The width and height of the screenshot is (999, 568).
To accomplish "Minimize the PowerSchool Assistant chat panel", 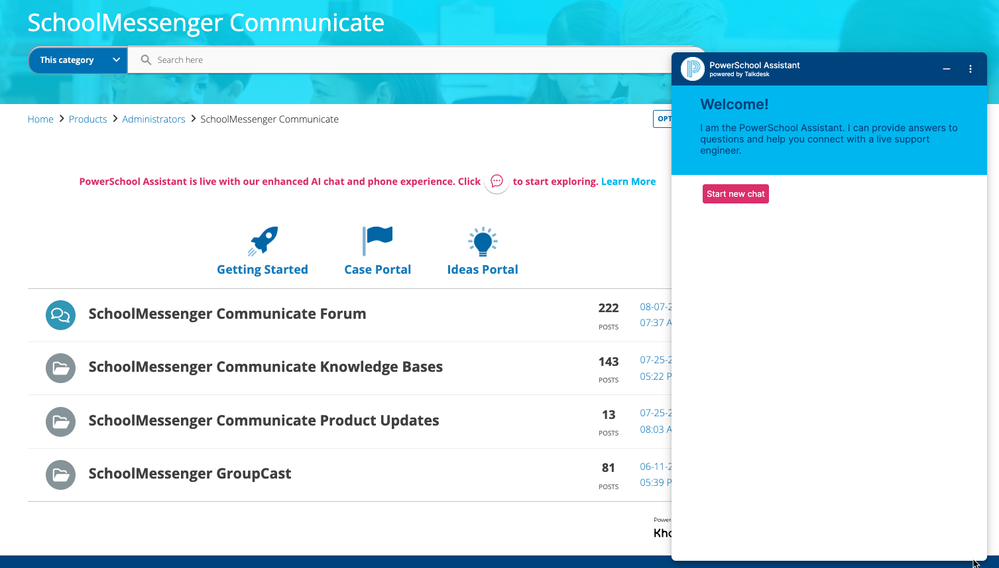I will pyautogui.click(x=946, y=69).
